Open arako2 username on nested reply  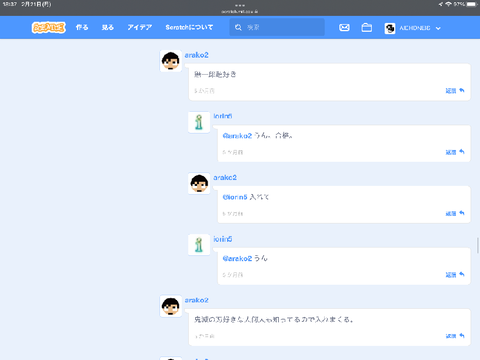pyautogui.click(x=225, y=178)
